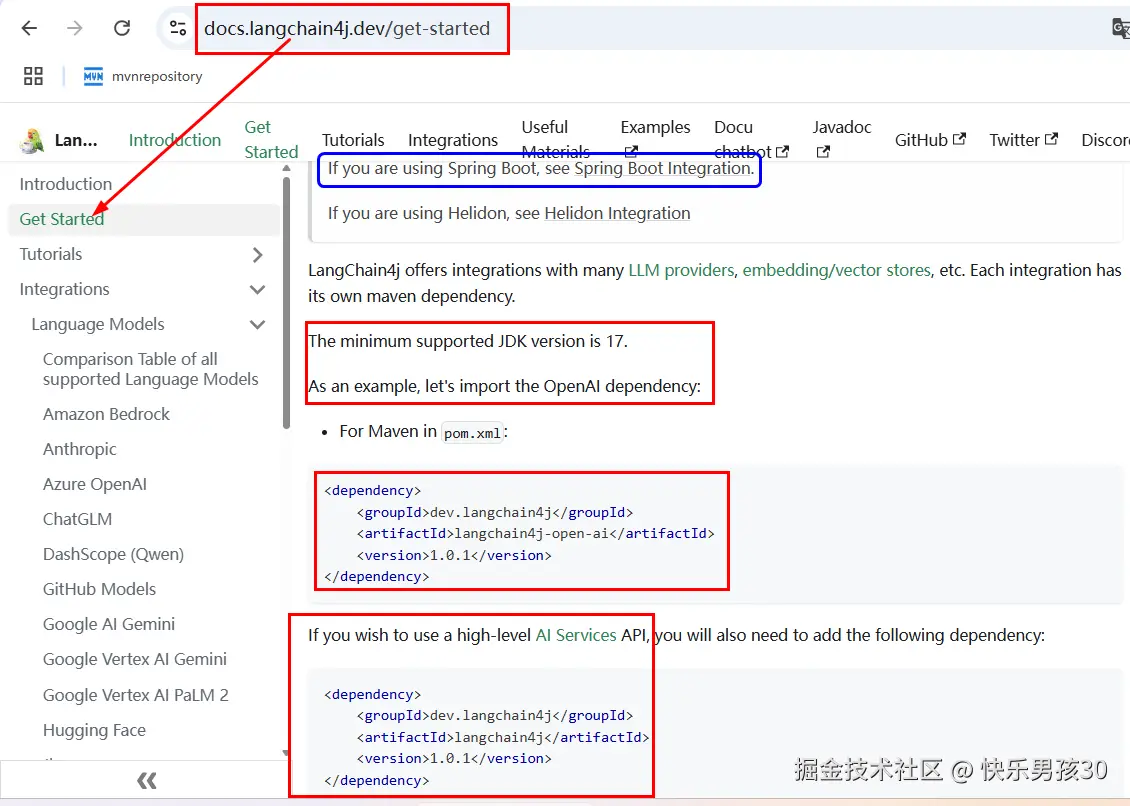Open the AI Services link
1130x806 pixels.
(576, 635)
